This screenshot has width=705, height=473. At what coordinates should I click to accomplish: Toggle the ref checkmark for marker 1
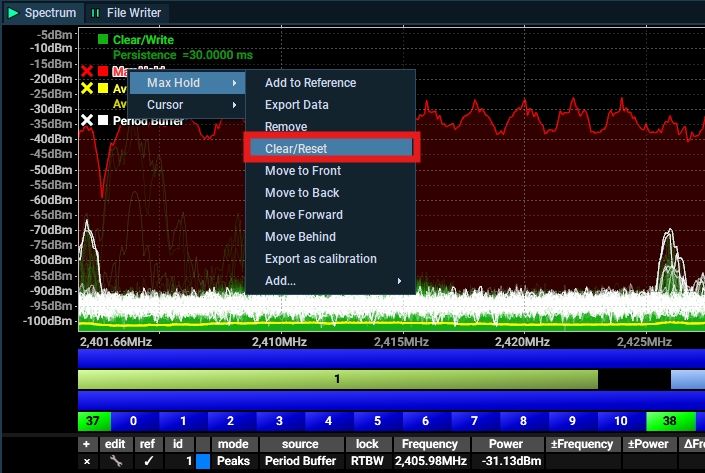(x=147, y=461)
